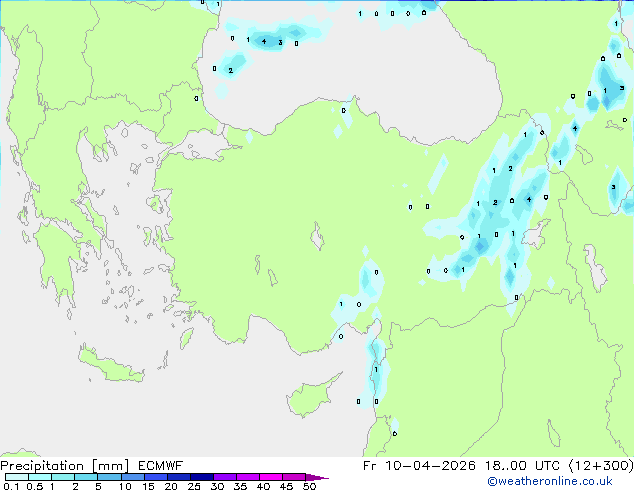This screenshot has width=634, height=490.
Task: Choose the 20–25 mm dark blue swatch
Action: [x=179, y=477]
